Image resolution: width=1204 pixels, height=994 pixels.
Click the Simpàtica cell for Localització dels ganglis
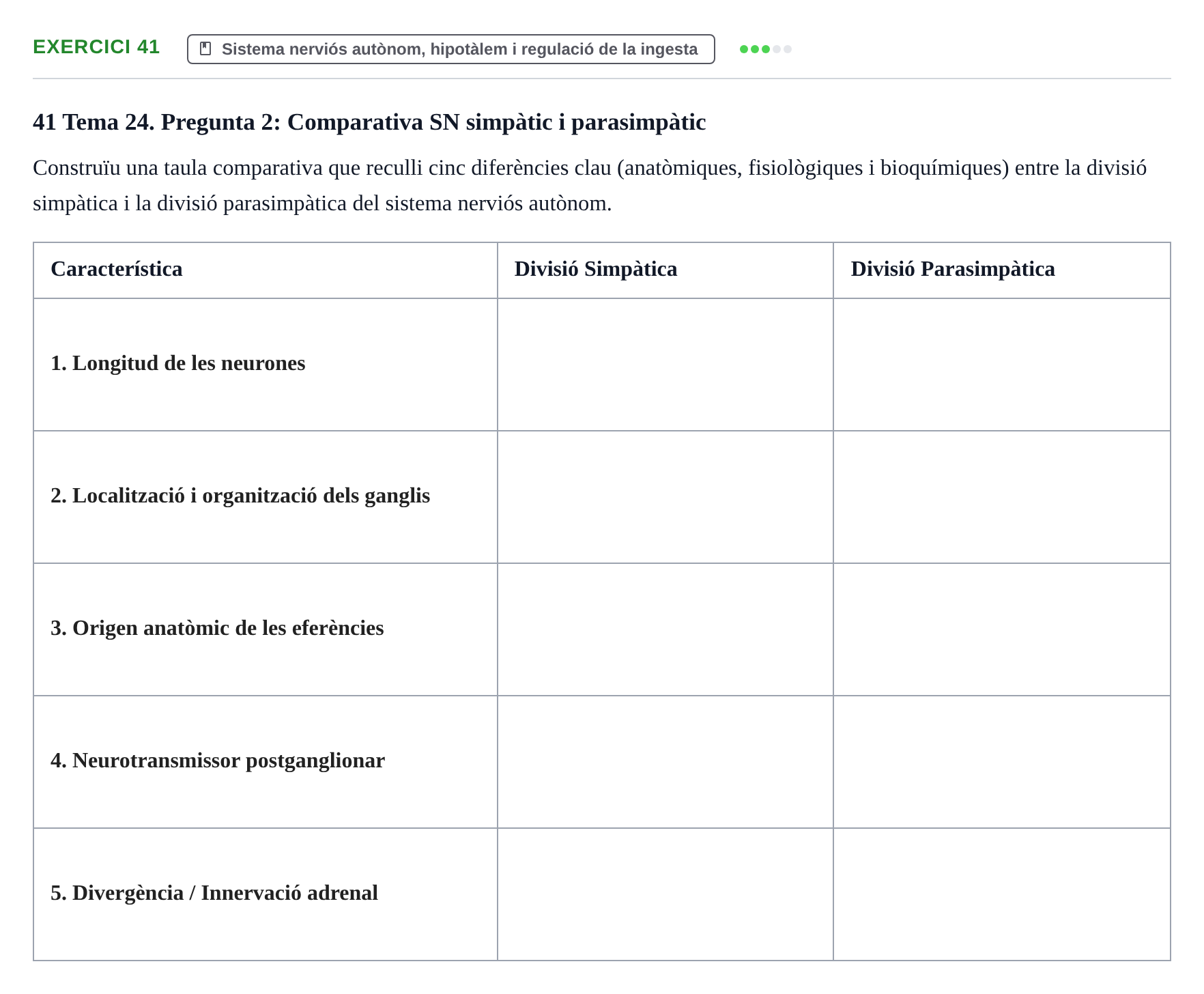665,497
